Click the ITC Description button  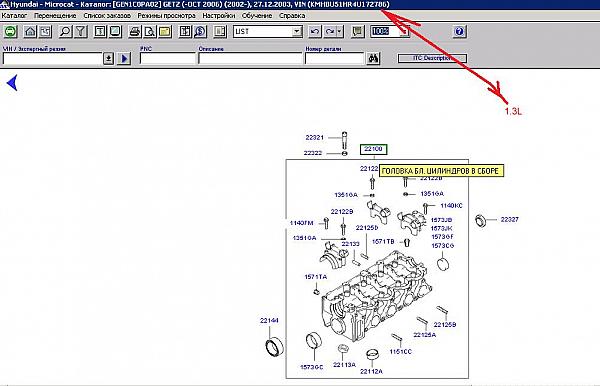432,58
